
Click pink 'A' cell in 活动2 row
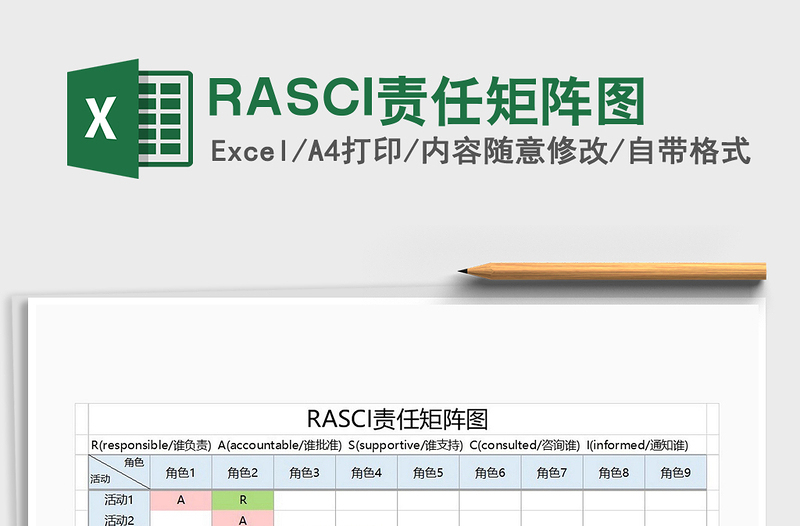coord(243,519)
